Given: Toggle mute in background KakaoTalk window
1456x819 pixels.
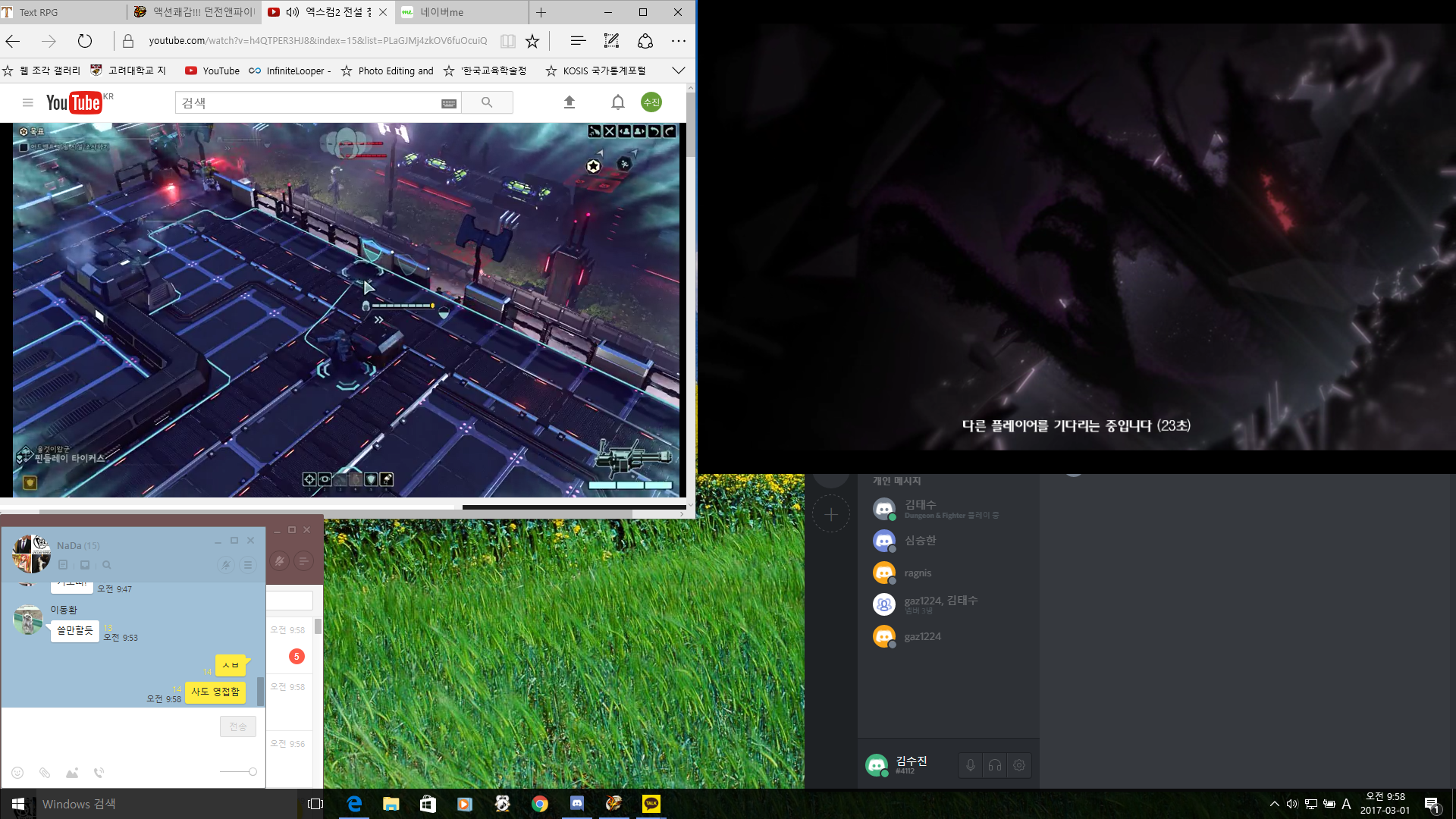Looking at the screenshot, I should coord(280,561).
